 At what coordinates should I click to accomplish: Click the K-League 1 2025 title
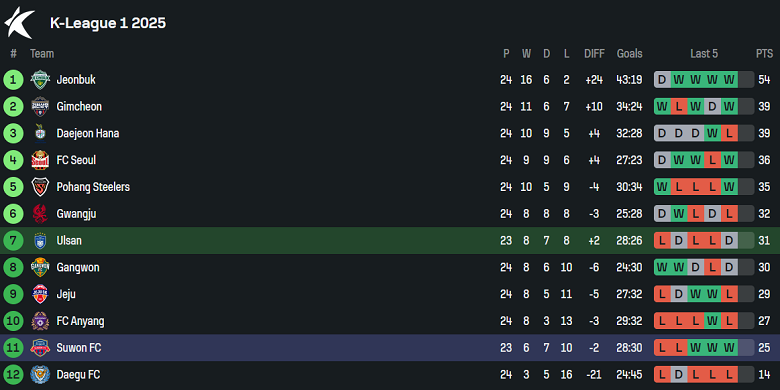(108, 23)
